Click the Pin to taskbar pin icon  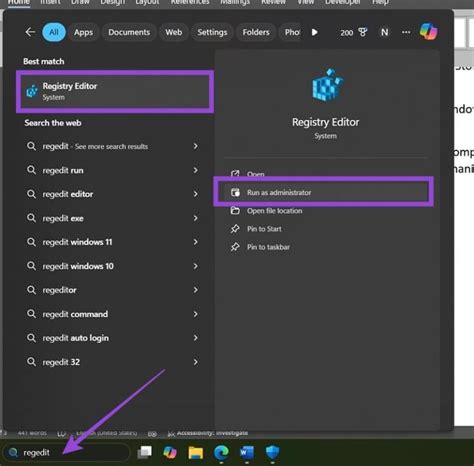pyautogui.click(x=235, y=247)
